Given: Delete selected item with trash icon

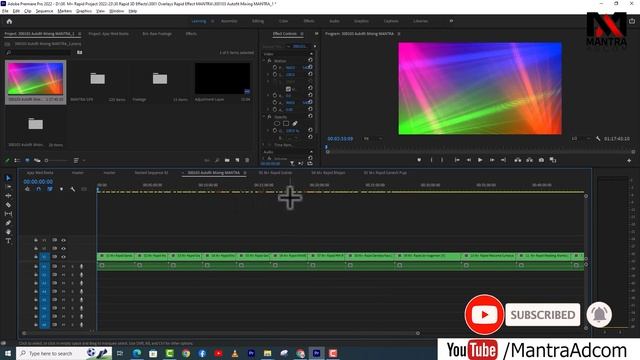Looking at the screenshot, I should (x=247, y=160).
